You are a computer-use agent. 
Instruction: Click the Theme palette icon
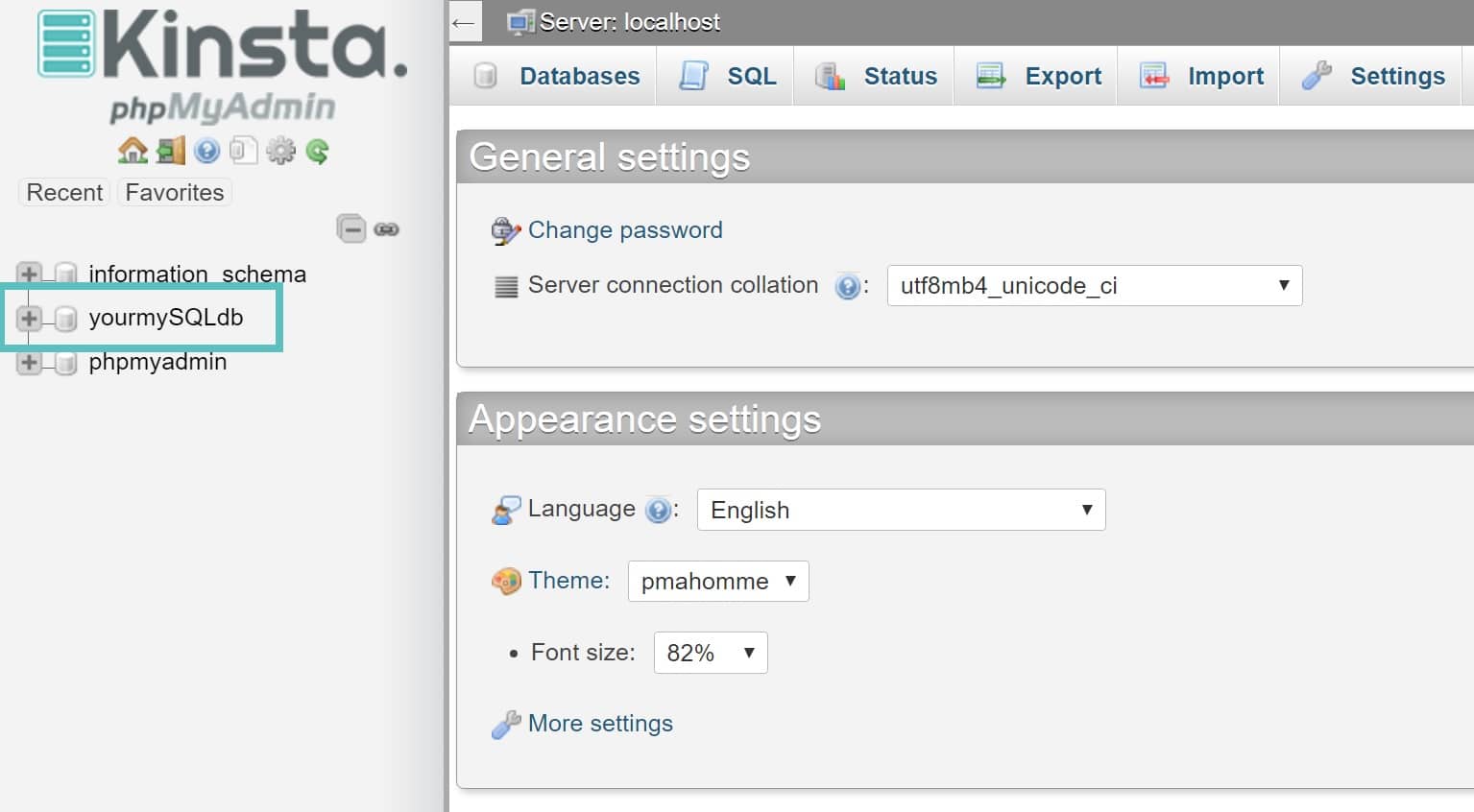tap(506, 581)
